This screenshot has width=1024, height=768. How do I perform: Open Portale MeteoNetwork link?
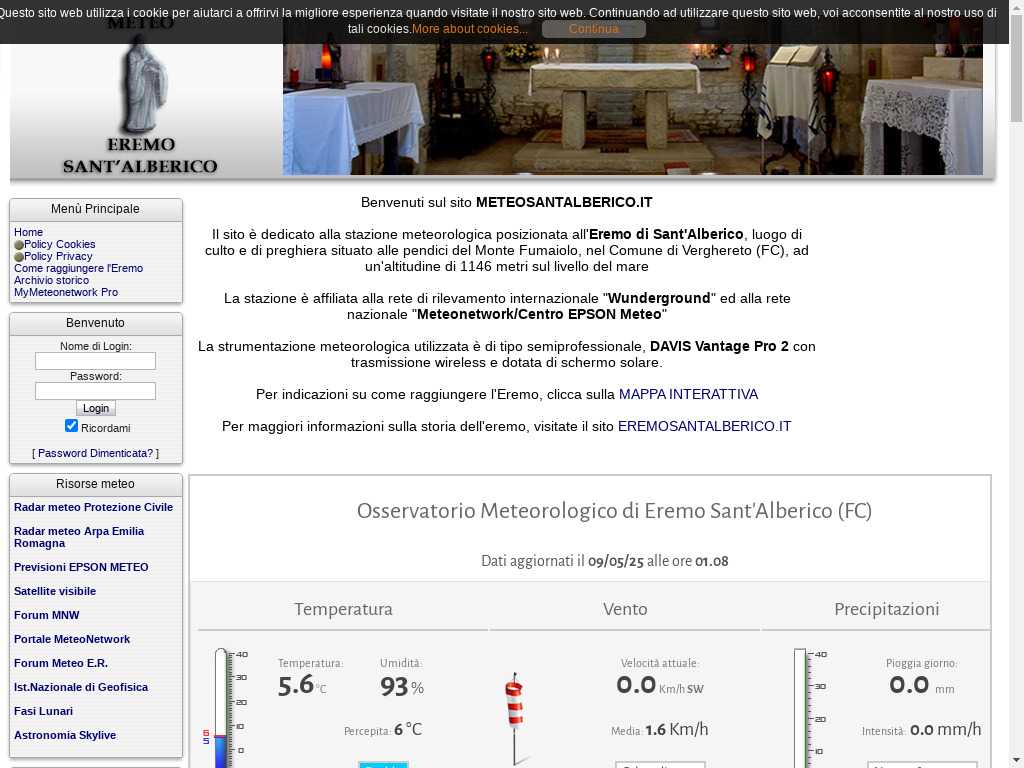72,639
